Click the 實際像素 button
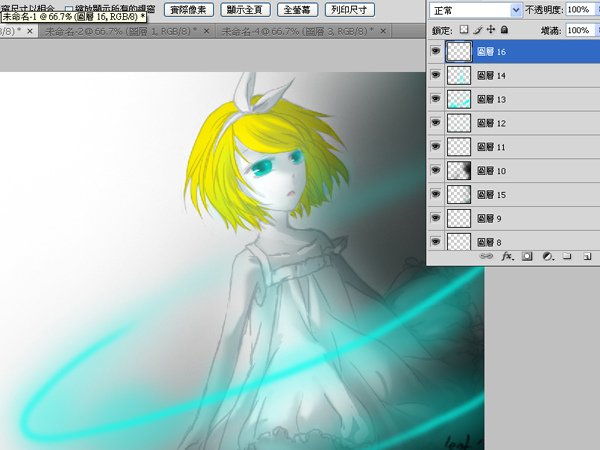Screen dimensions: 600x450 [188, 10]
